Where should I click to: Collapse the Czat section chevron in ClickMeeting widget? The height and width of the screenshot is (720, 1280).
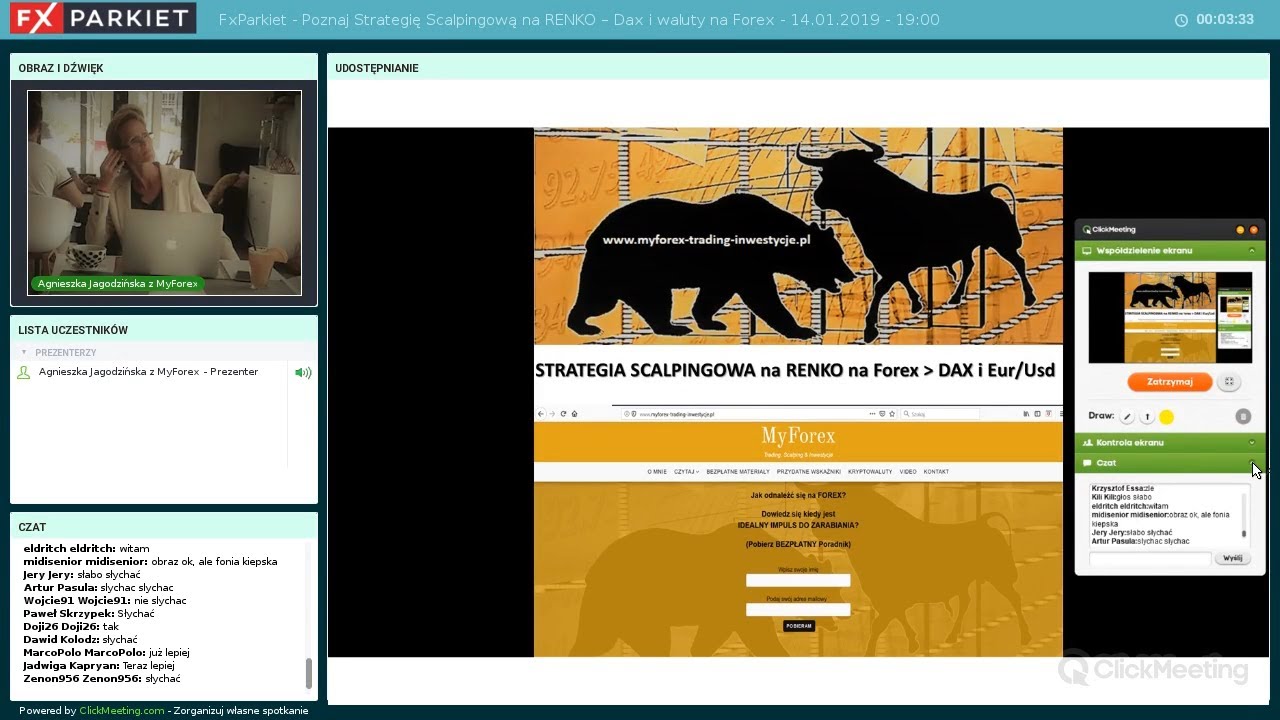[x=1252, y=463]
